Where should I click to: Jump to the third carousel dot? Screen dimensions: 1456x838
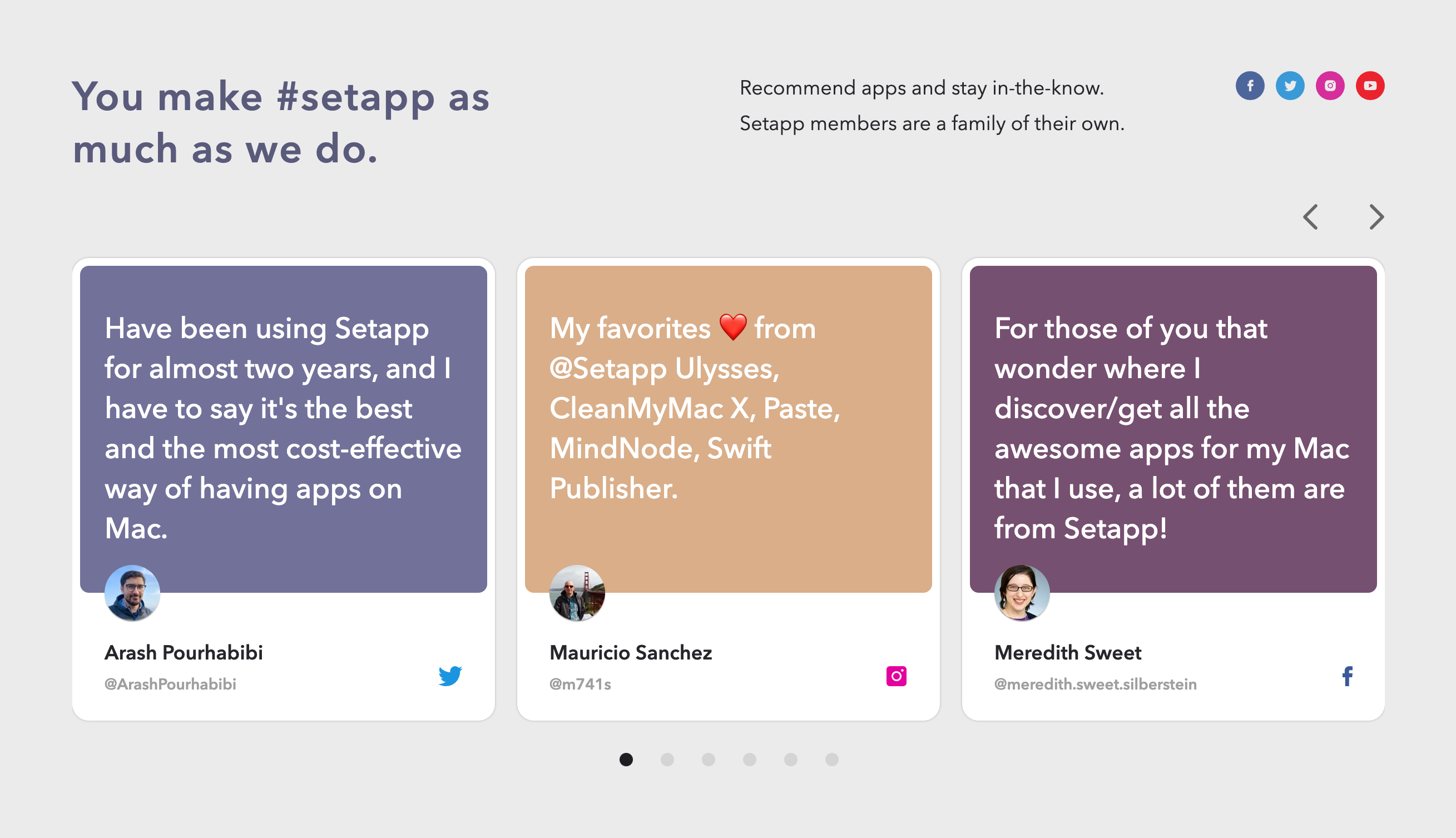pyautogui.click(x=709, y=760)
